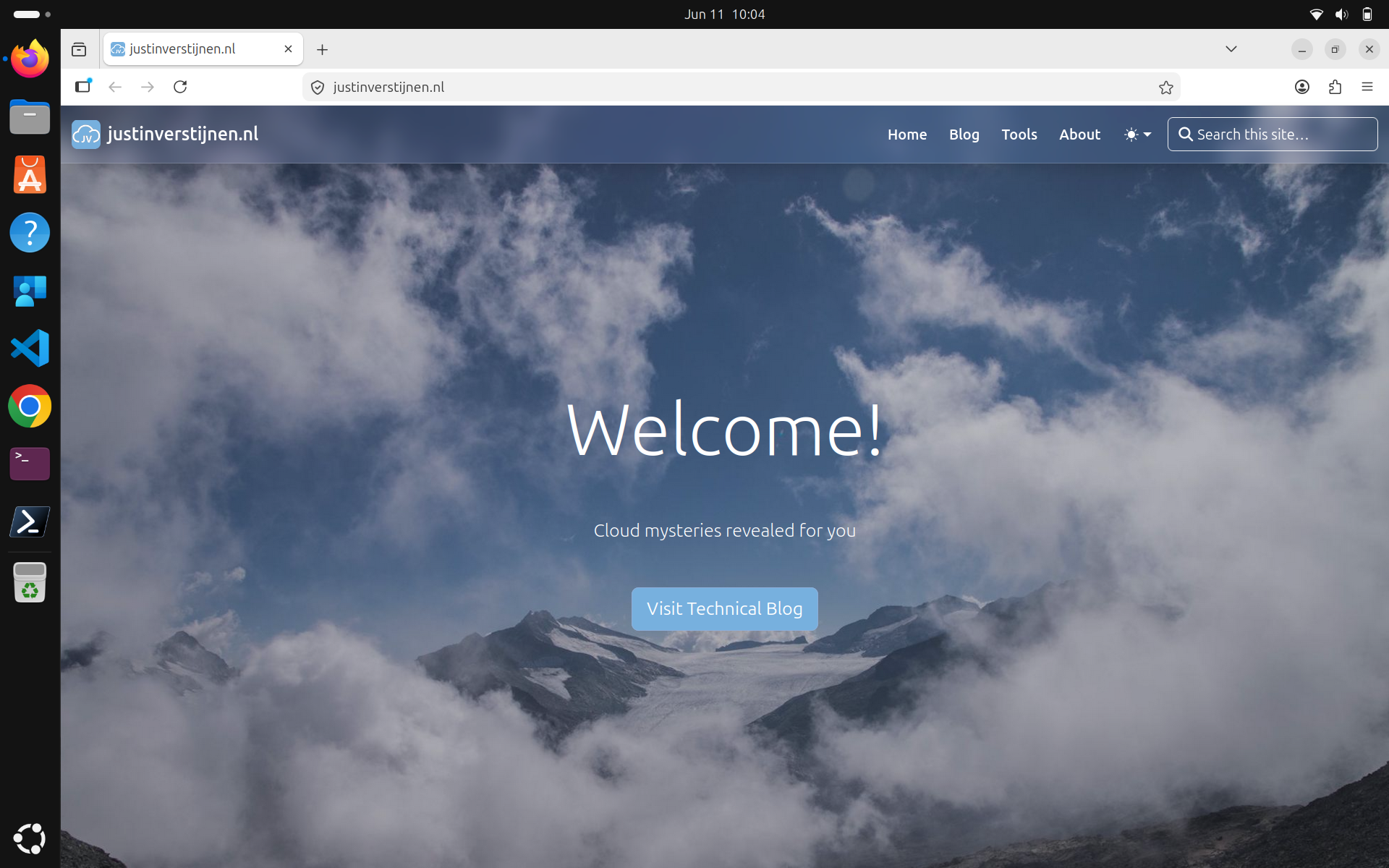This screenshot has width=1389, height=868.
Task: Click the Firefox View recent browsing icon
Action: click(79, 49)
